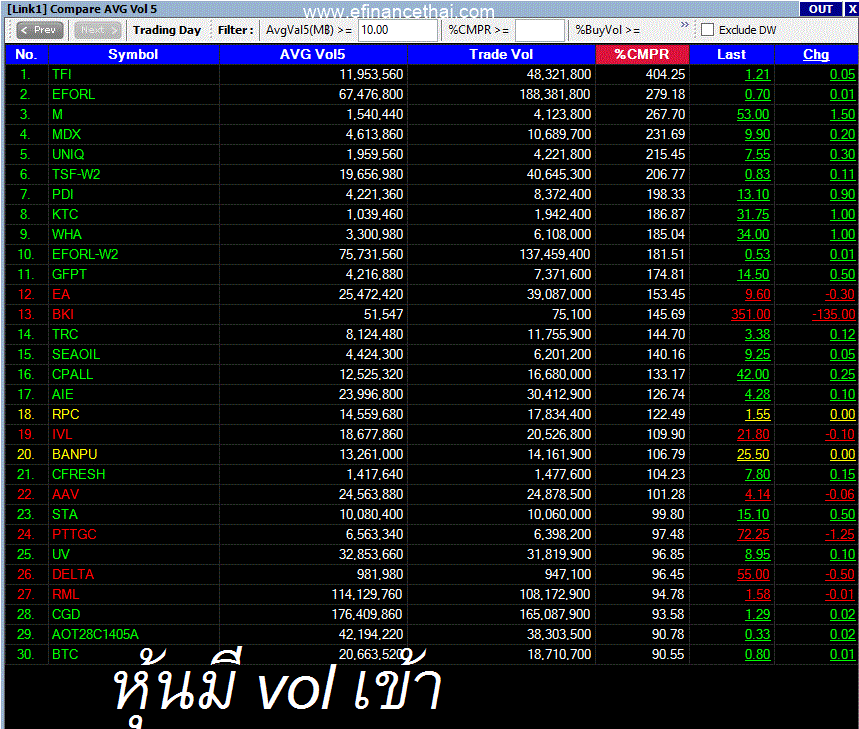Click the Prev button
This screenshot has height=729, width=859.
[39, 30]
